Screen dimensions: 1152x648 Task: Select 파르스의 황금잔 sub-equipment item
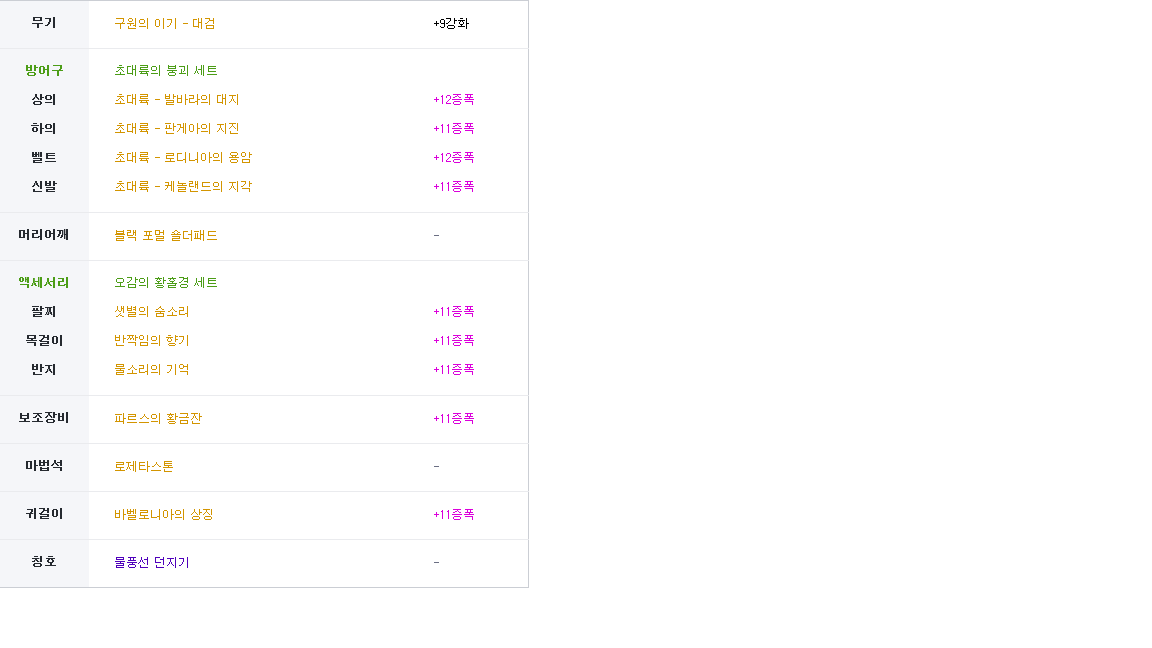click(158, 419)
